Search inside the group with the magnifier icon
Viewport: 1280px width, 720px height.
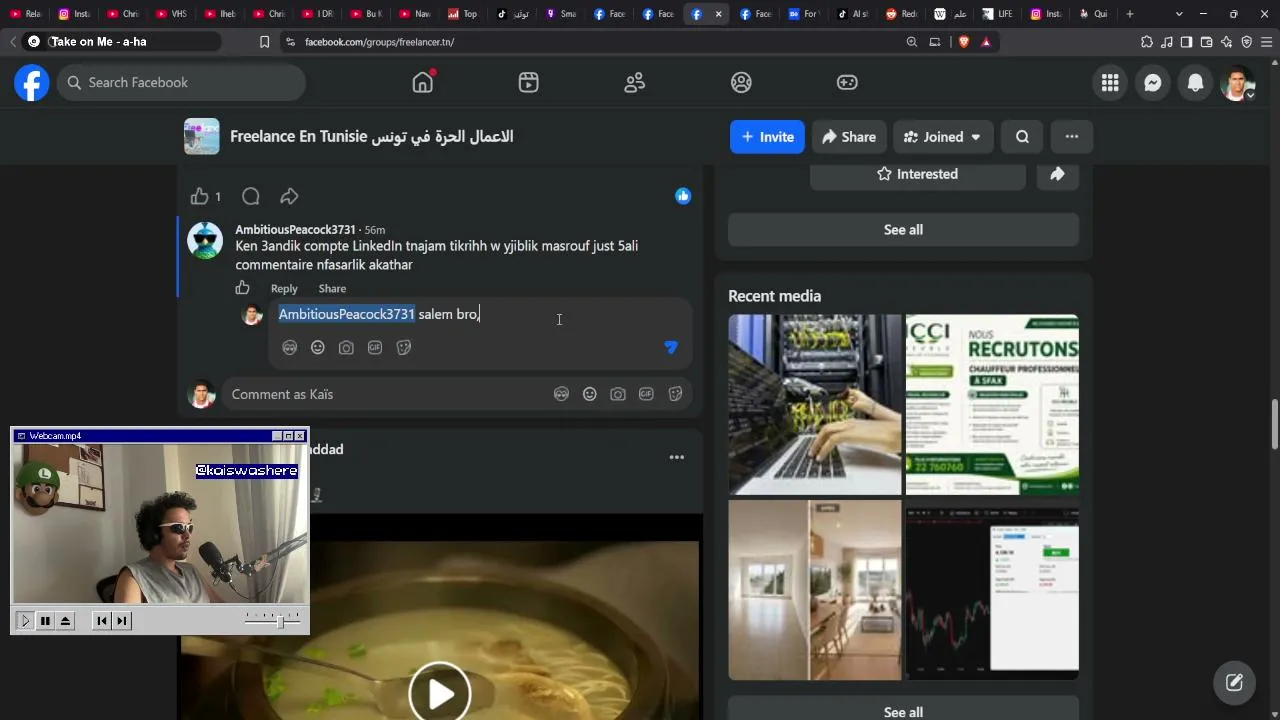[x=1022, y=137]
